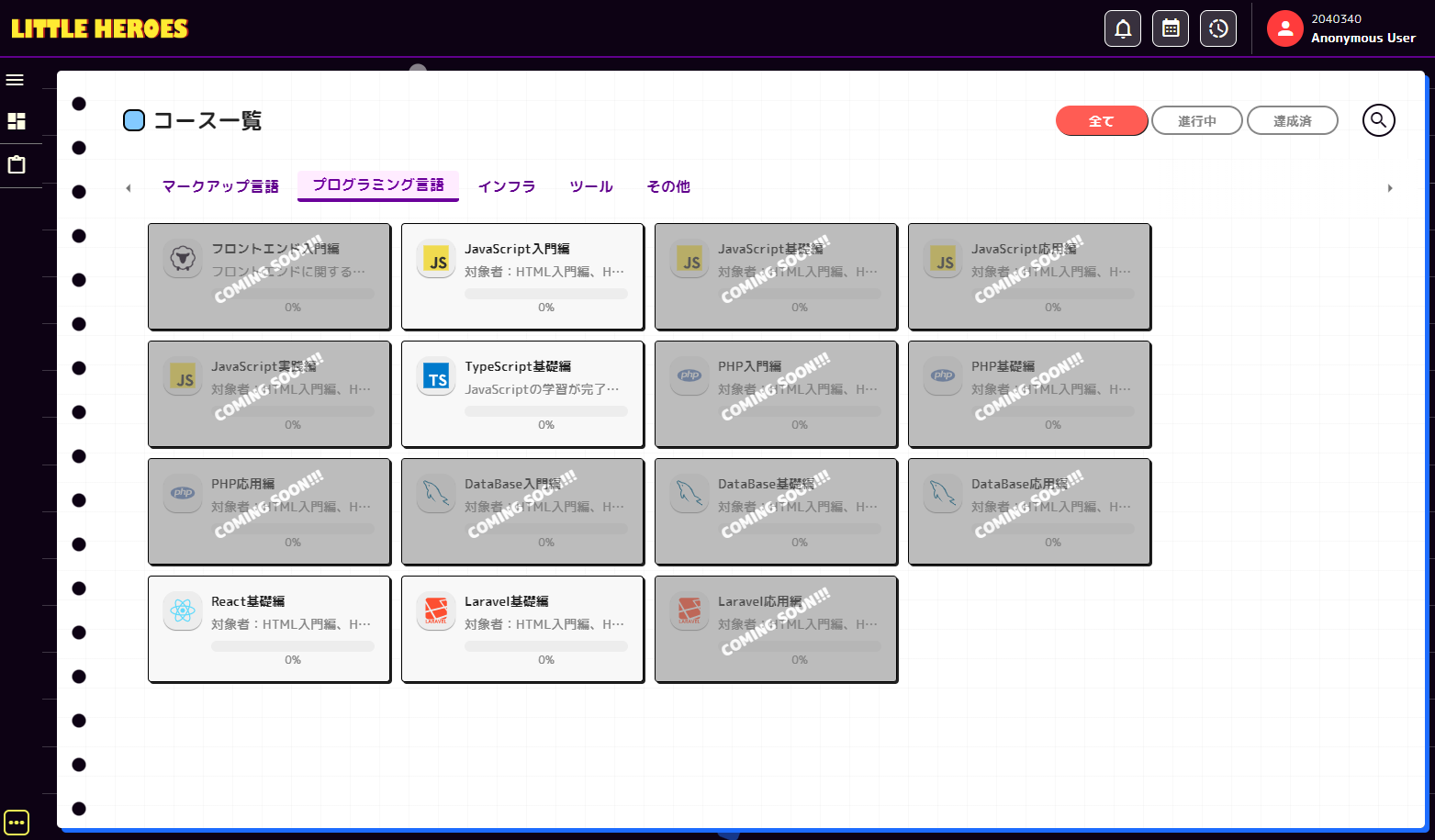Click the 0% label on JavaScript入門編
Viewport: 1435px width, 840px height.
click(546, 308)
